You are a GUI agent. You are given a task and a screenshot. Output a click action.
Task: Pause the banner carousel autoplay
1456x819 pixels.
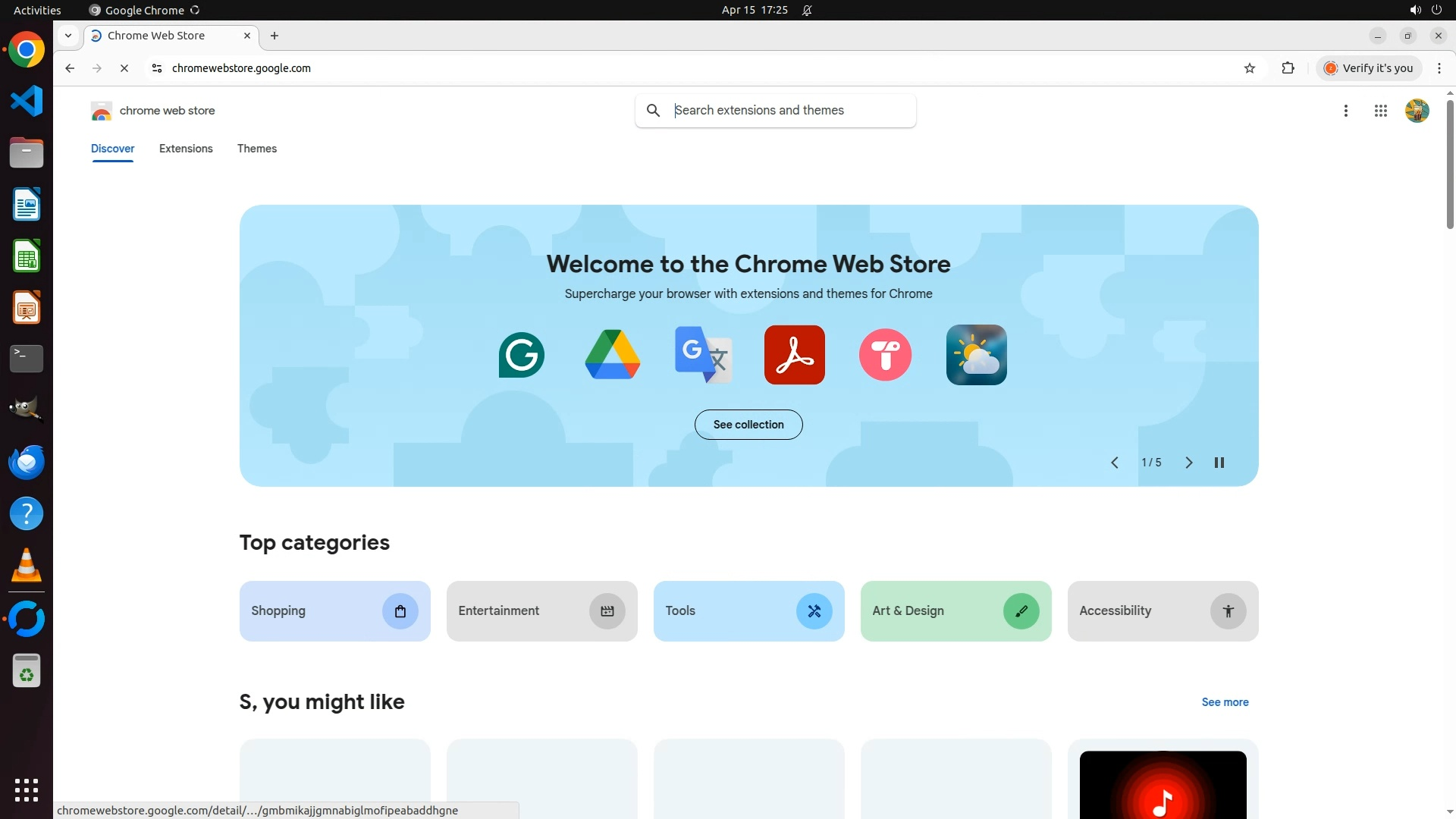click(1219, 463)
